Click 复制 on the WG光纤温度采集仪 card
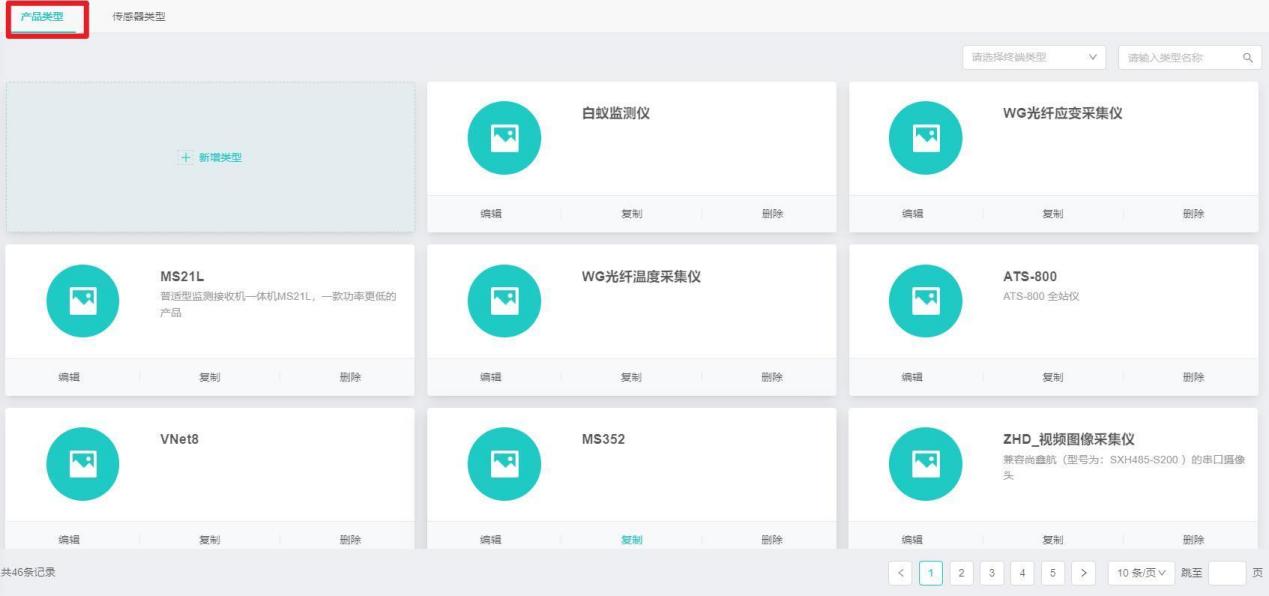 pyautogui.click(x=631, y=377)
